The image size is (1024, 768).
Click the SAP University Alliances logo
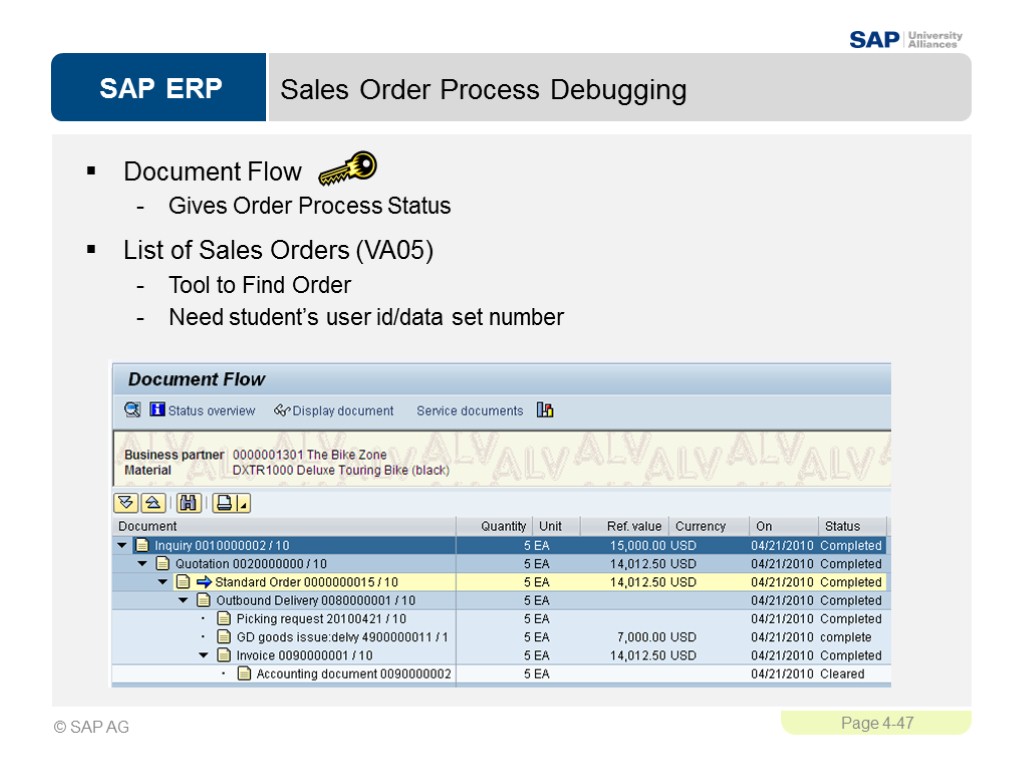[903, 37]
